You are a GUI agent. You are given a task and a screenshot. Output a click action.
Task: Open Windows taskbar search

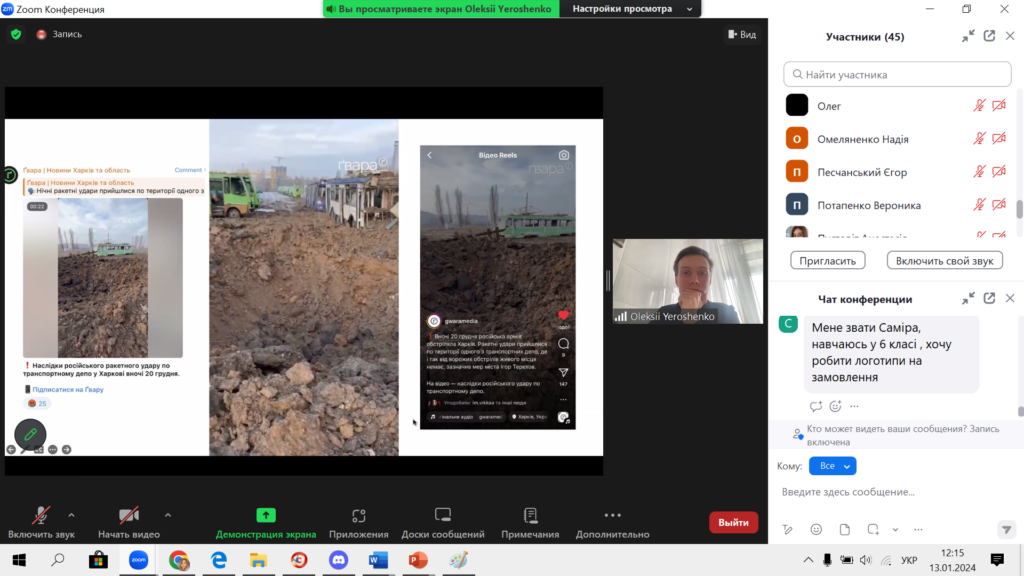(58, 560)
